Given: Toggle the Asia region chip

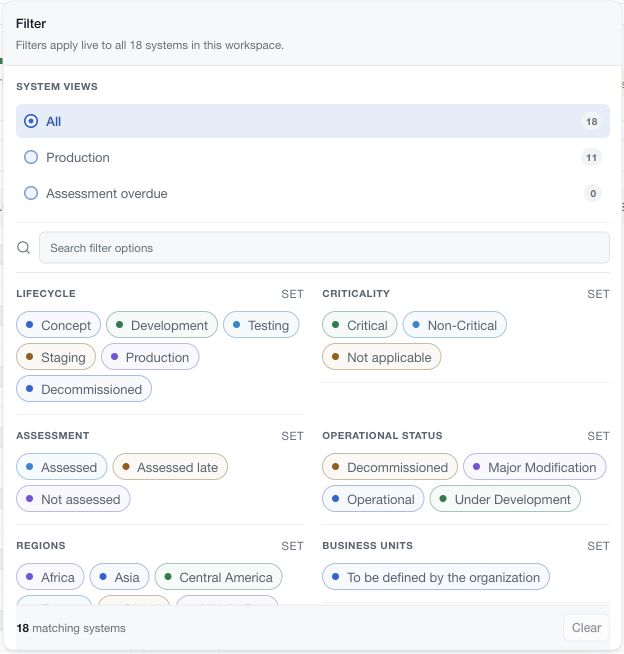Looking at the screenshot, I should coord(119,577).
